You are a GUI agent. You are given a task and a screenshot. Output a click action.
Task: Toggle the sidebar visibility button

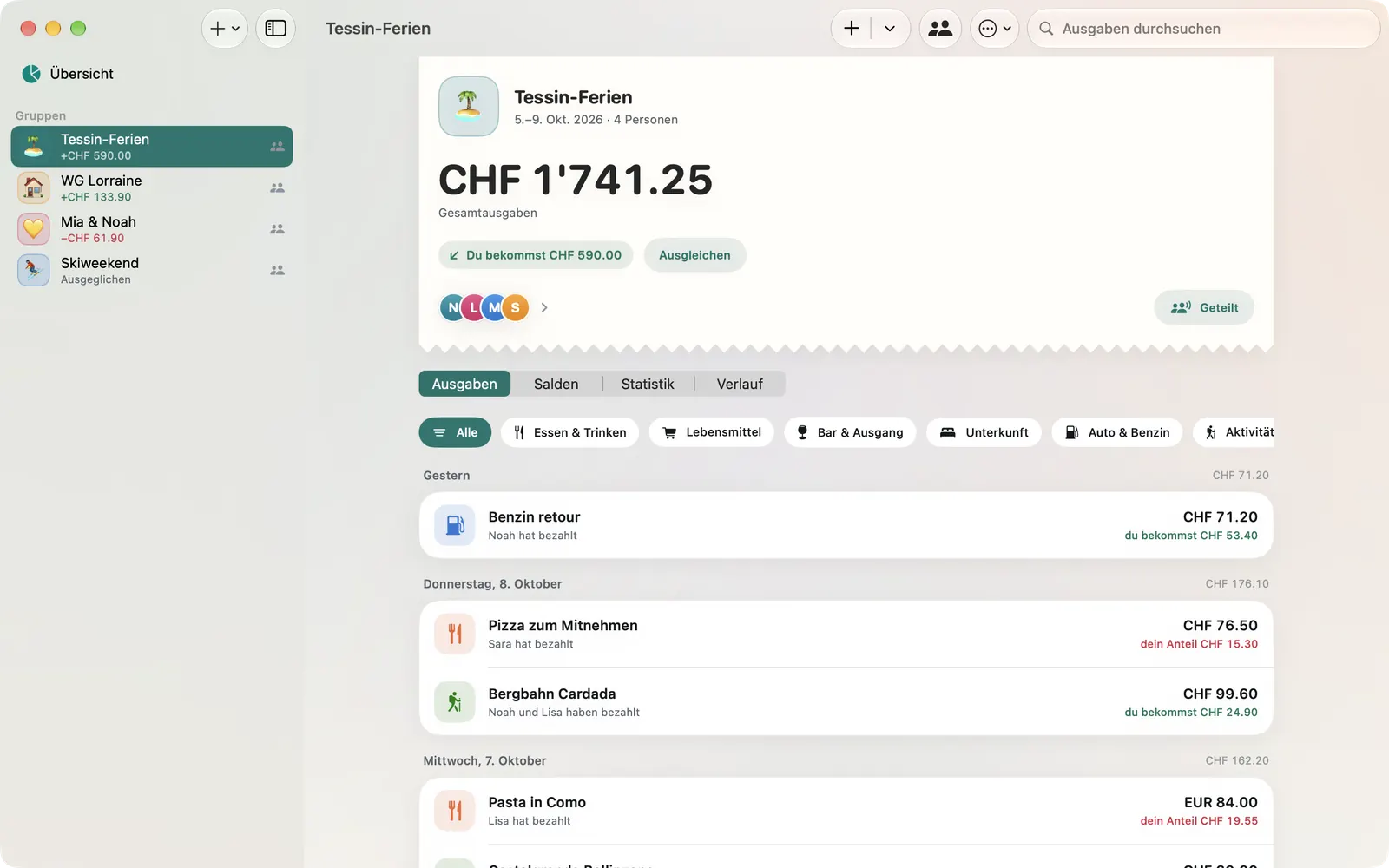275,29
